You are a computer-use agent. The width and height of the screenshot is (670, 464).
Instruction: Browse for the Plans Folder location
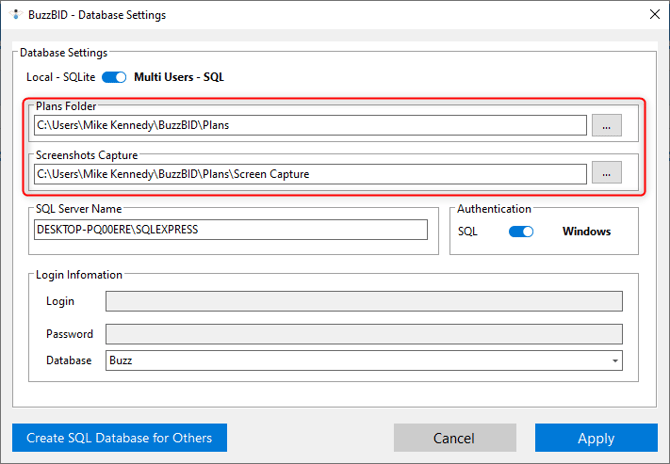(606, 125)
